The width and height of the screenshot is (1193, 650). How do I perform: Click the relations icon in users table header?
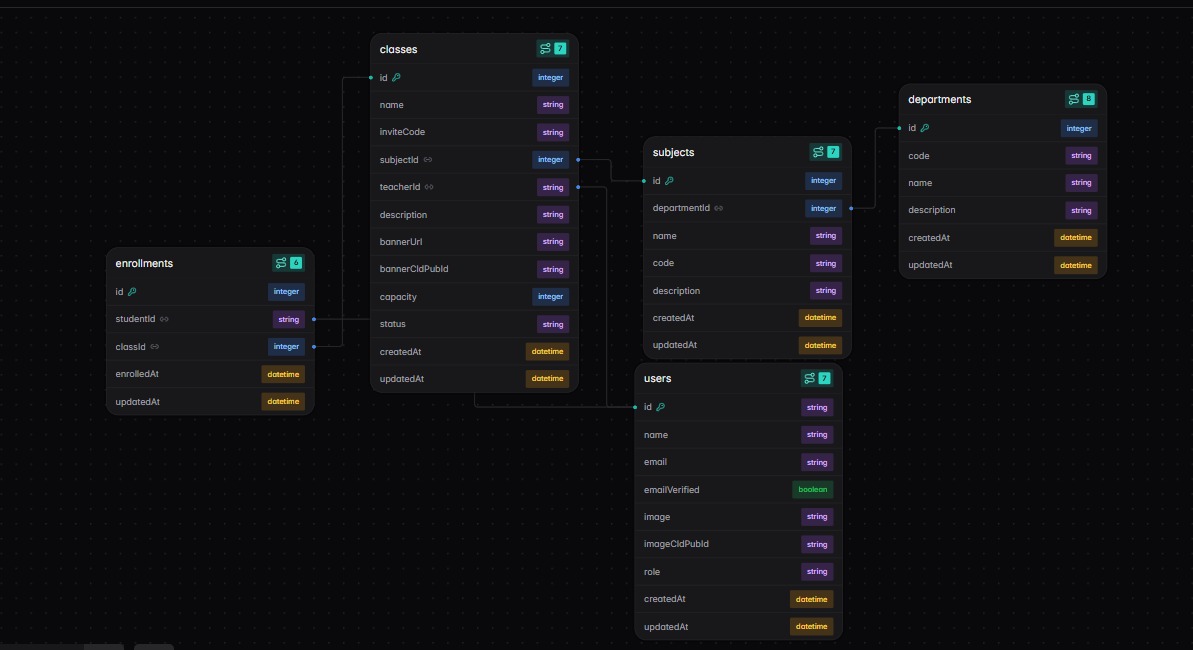[x=810, y=378]
